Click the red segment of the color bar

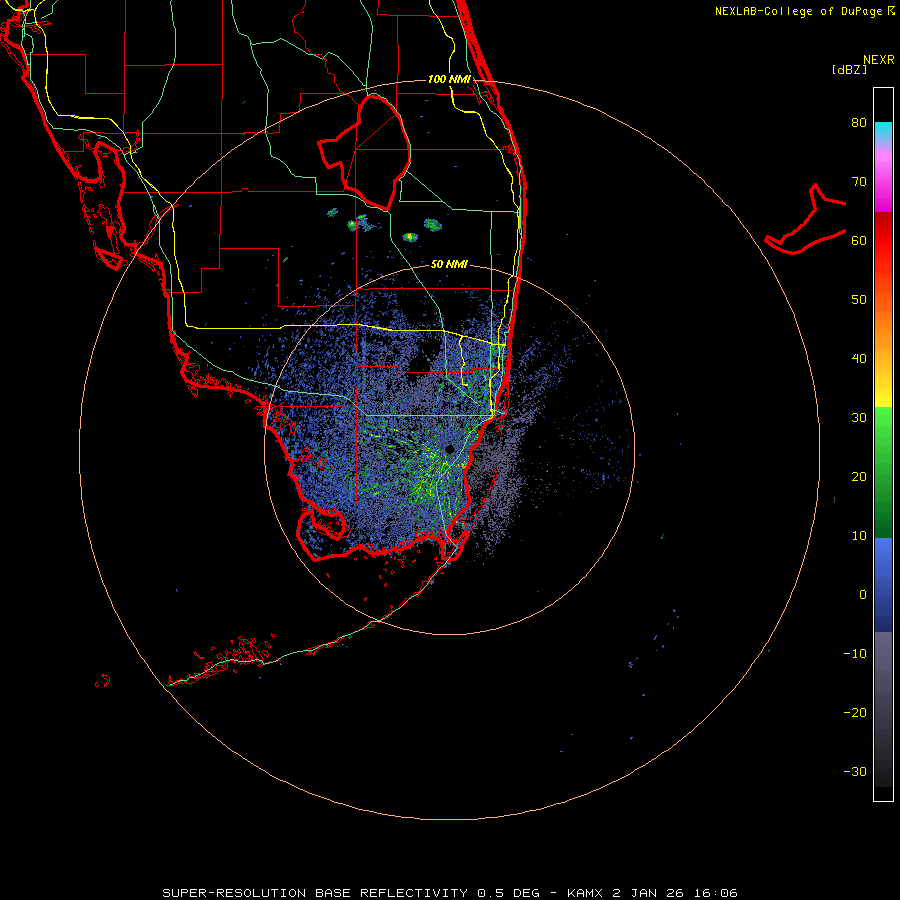click(883, 241)
